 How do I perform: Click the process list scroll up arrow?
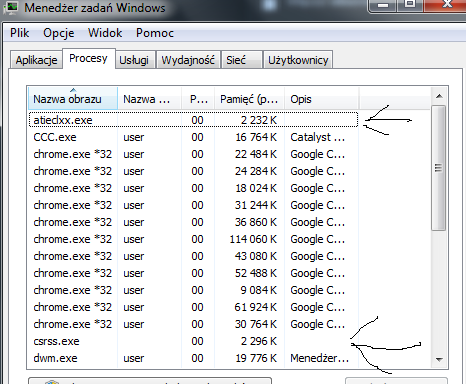click(x=439, y=96)
